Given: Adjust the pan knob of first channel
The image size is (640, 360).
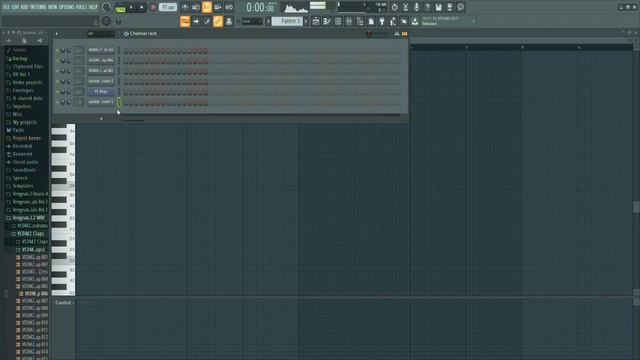Looking at the screenshot, I should tap(63, 50).
